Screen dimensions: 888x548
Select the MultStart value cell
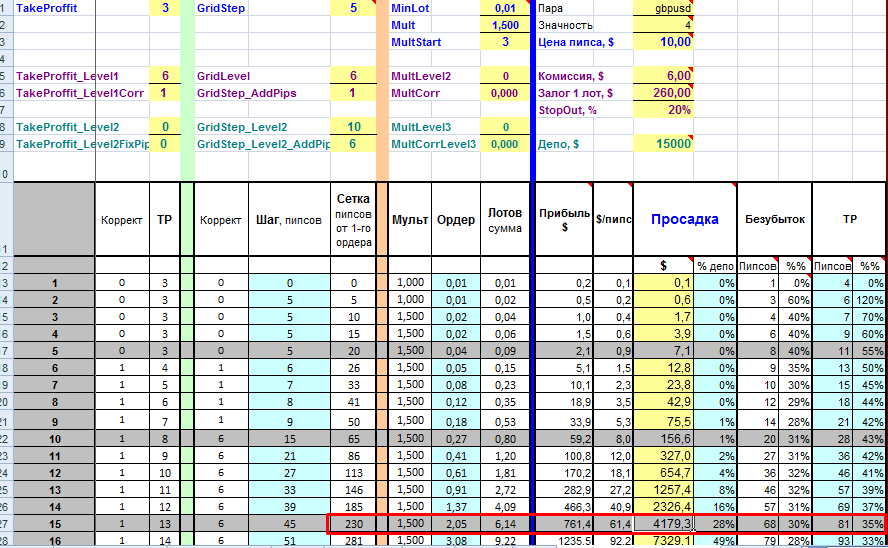point(505,42)
